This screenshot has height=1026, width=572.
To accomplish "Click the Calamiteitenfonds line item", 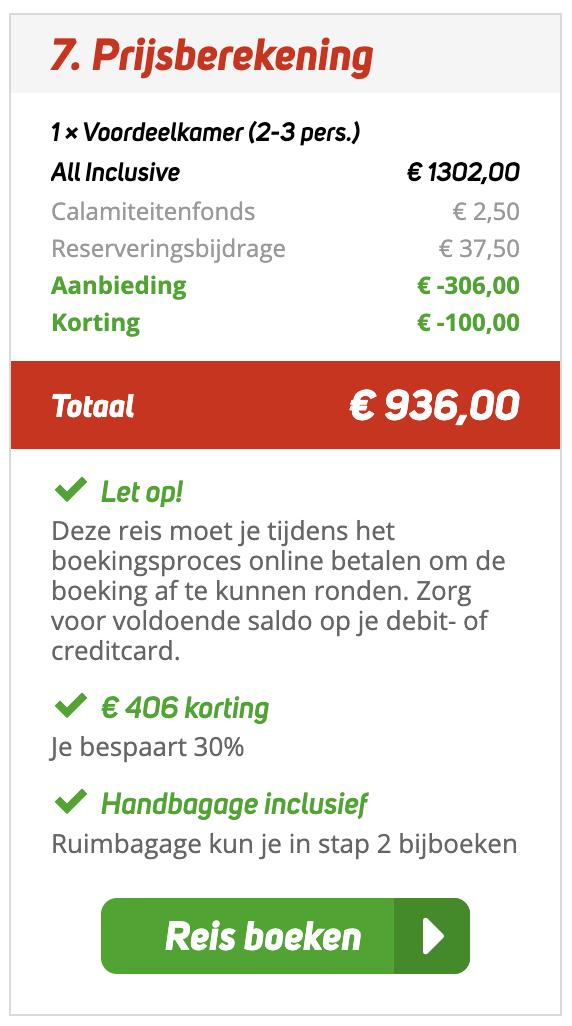I will click(x=285, y=212).
